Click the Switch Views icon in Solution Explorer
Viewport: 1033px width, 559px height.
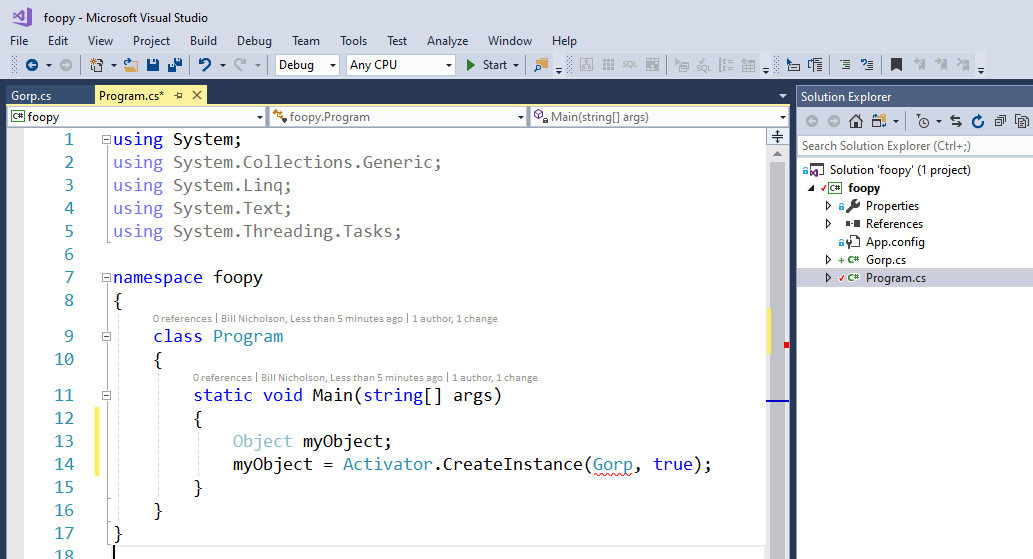point(879,121)
